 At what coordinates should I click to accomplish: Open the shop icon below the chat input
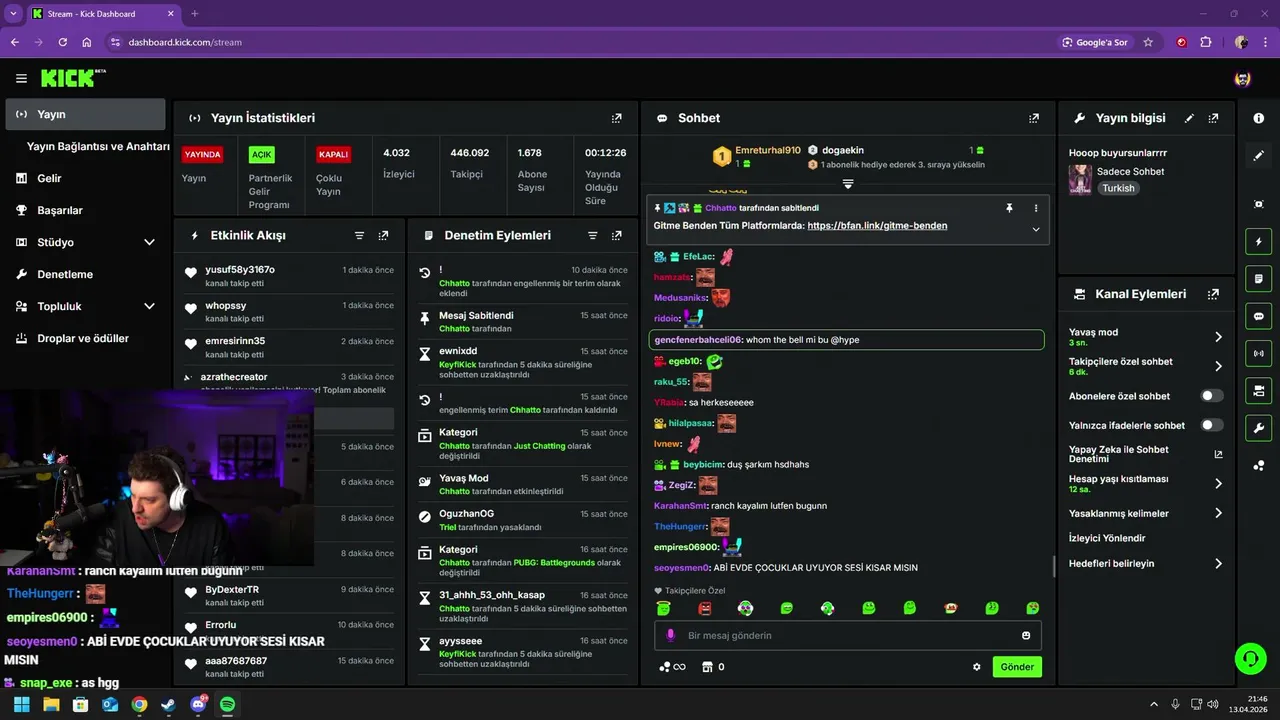click(x=707, y=667)
